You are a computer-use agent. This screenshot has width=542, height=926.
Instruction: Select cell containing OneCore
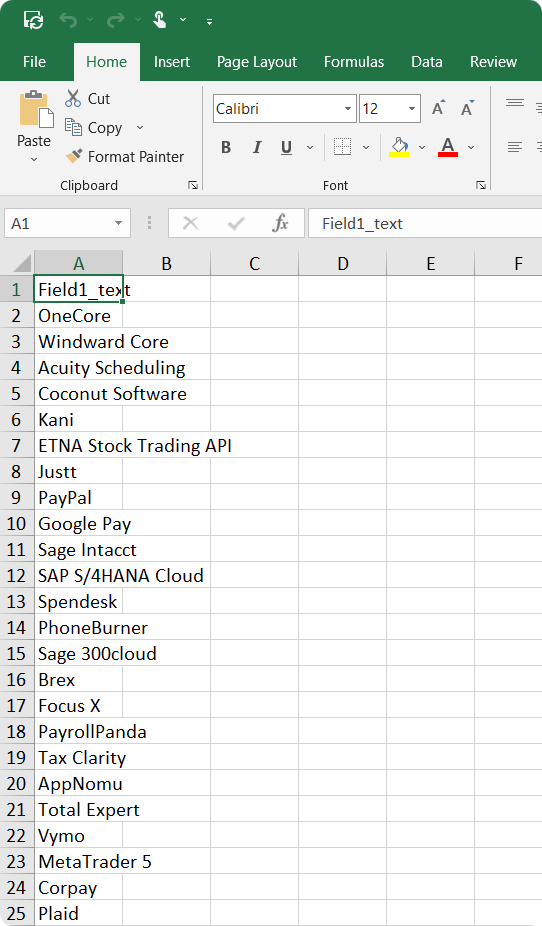tap(79, 316)
